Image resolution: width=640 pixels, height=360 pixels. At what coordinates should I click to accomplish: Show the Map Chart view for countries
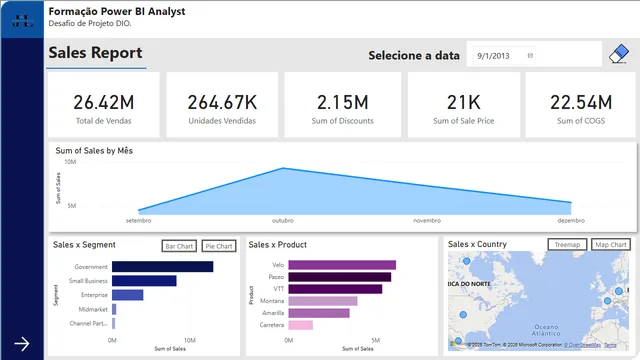[x=611, y=244]
